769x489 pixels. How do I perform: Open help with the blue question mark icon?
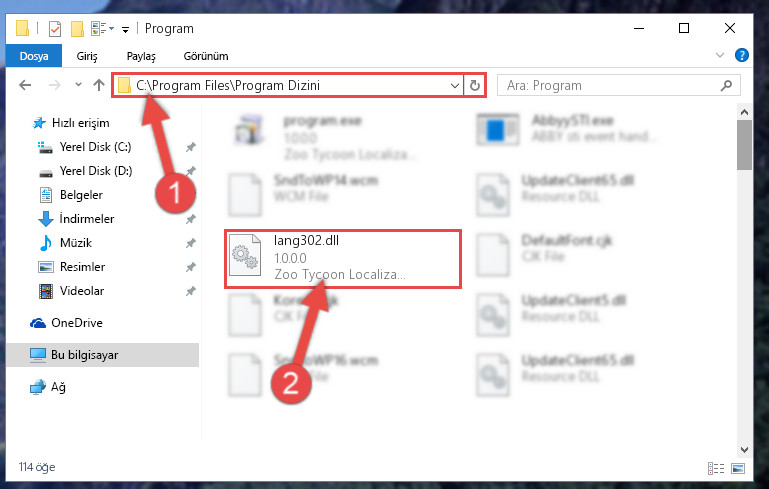click(x=742, y=55)
